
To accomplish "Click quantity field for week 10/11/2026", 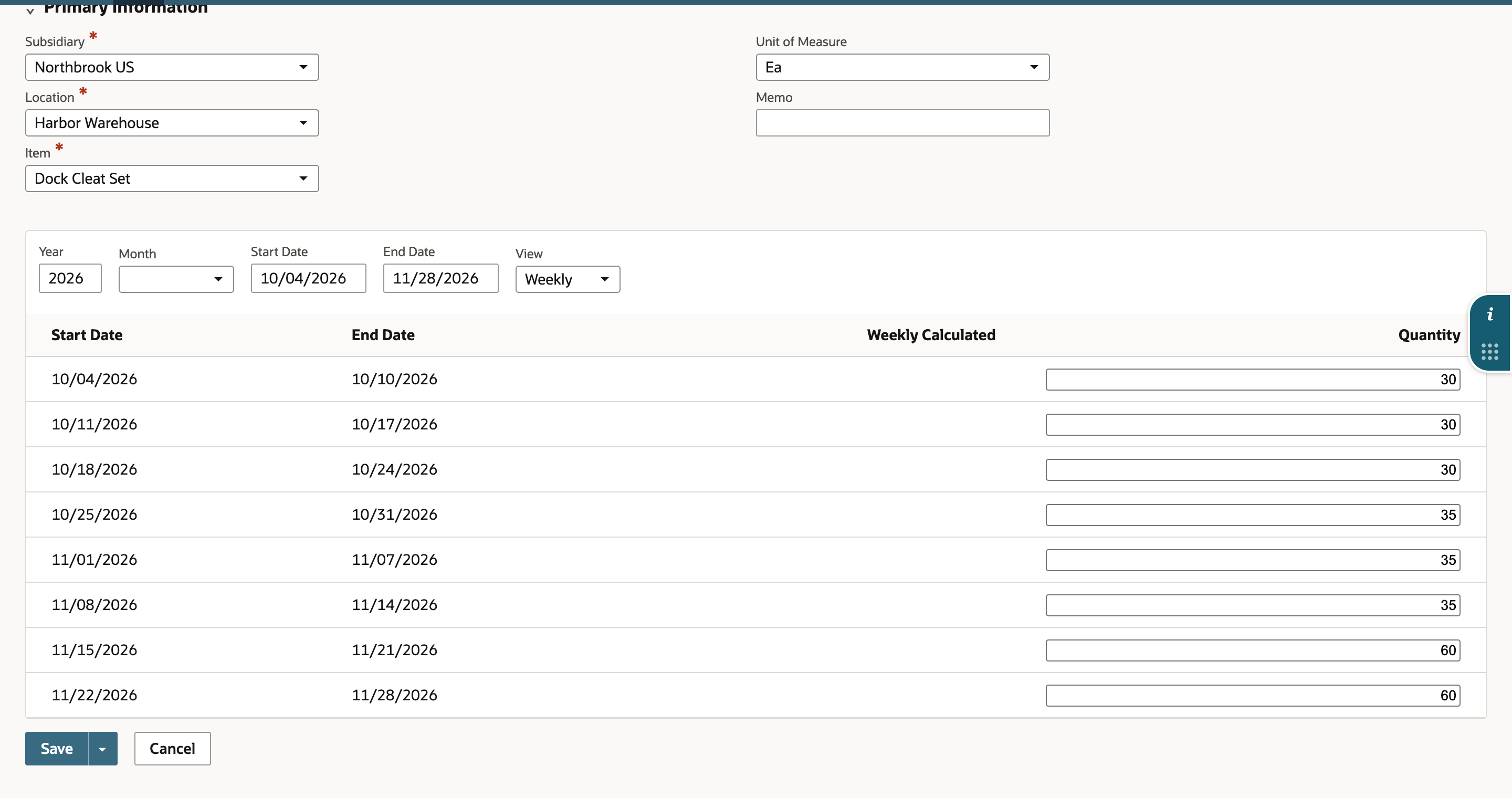I will (1253, 425).
